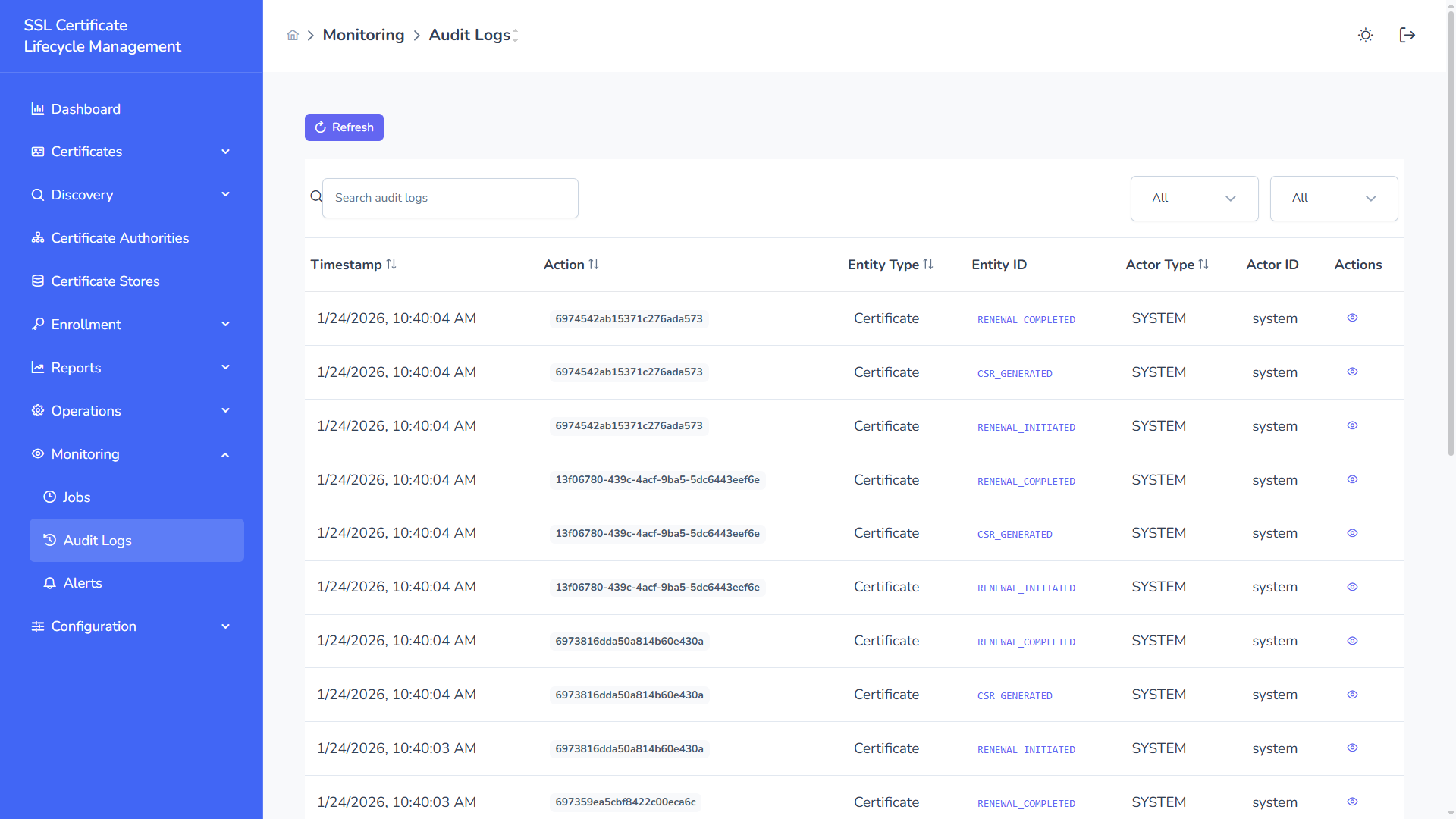Click the Refresh button
1456x819 pixels.
click(x=344, y=127)
